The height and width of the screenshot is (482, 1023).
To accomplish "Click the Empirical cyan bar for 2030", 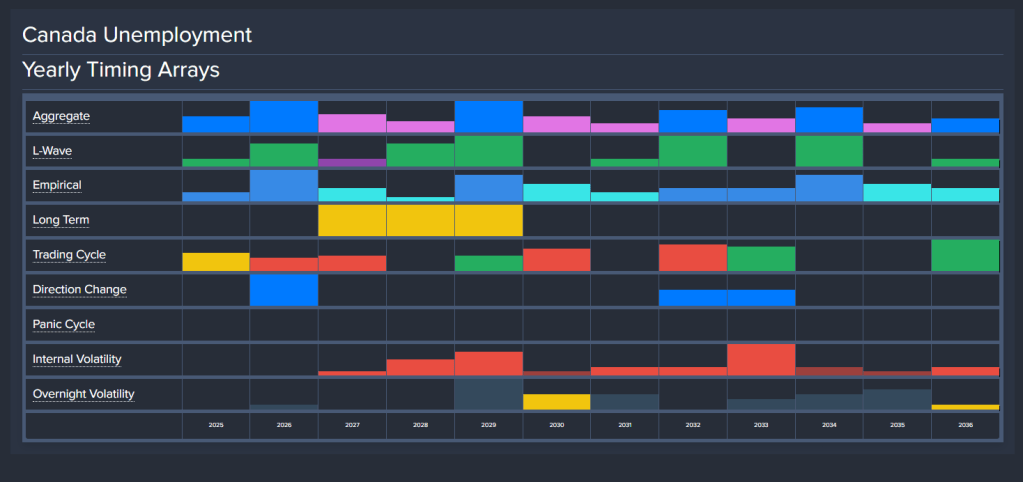I will point(557,192).
